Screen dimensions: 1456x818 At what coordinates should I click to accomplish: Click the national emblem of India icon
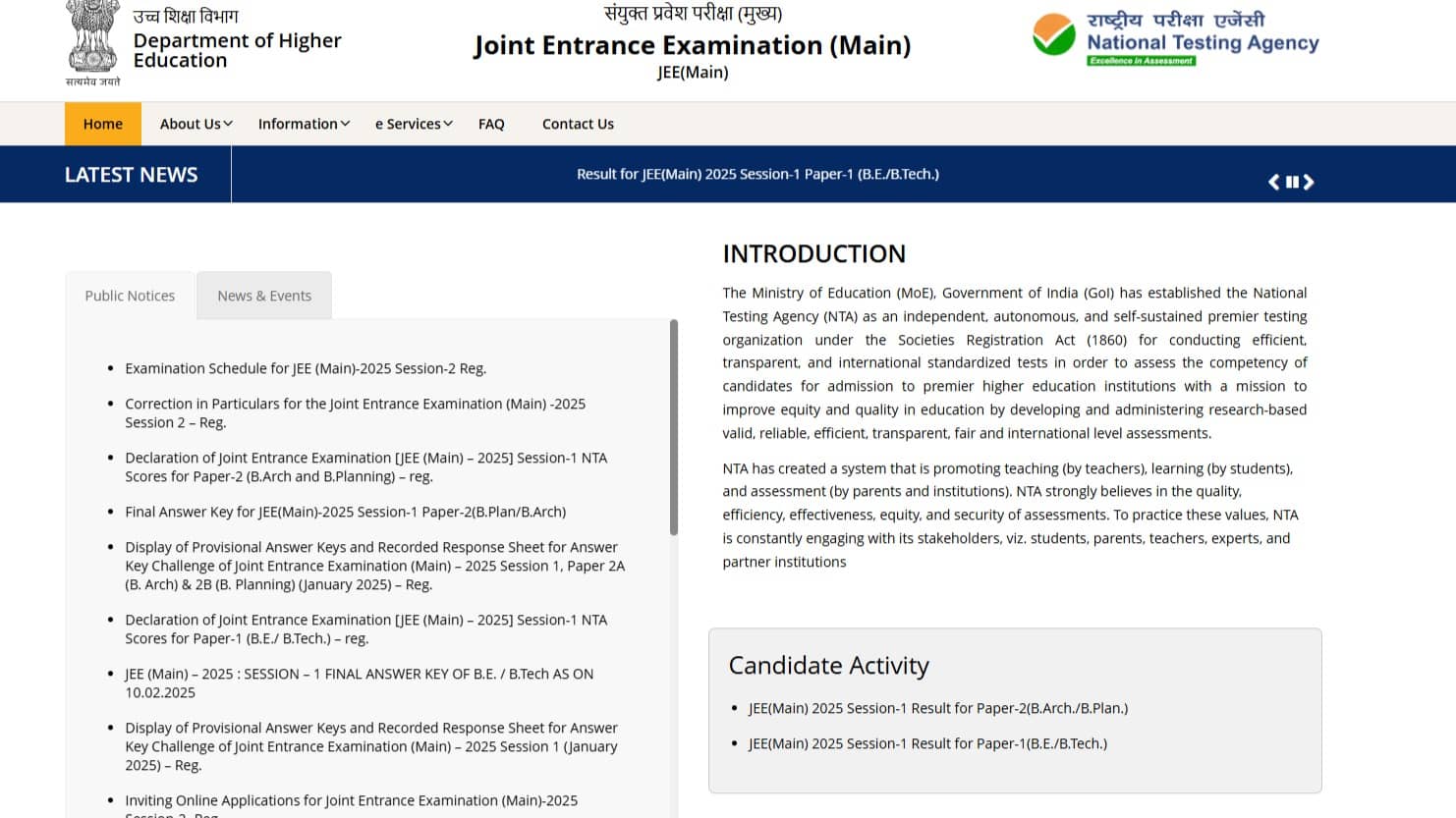[92, 41]
